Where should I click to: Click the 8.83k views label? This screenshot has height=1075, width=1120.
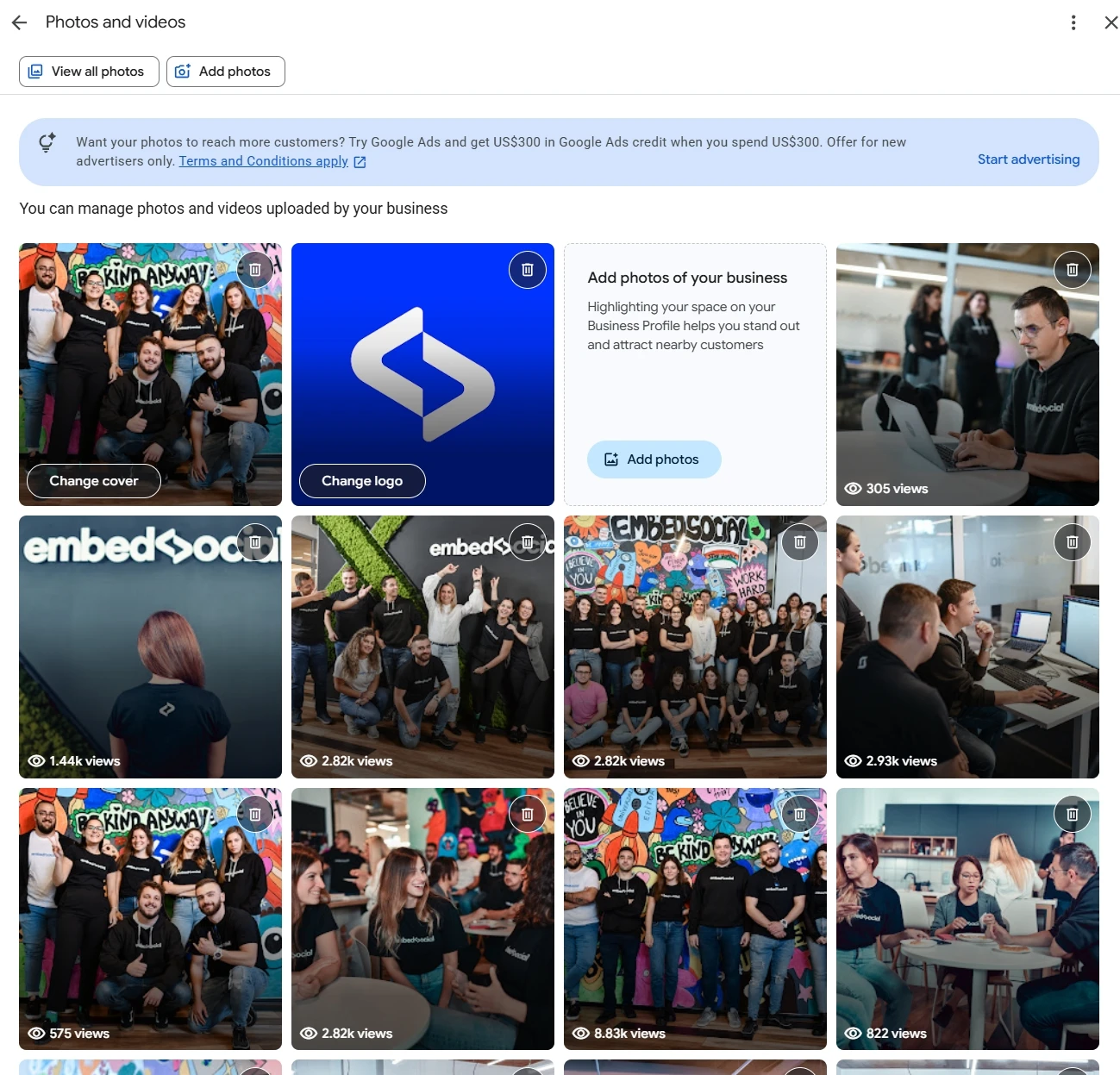click(x=629, y=1034)
